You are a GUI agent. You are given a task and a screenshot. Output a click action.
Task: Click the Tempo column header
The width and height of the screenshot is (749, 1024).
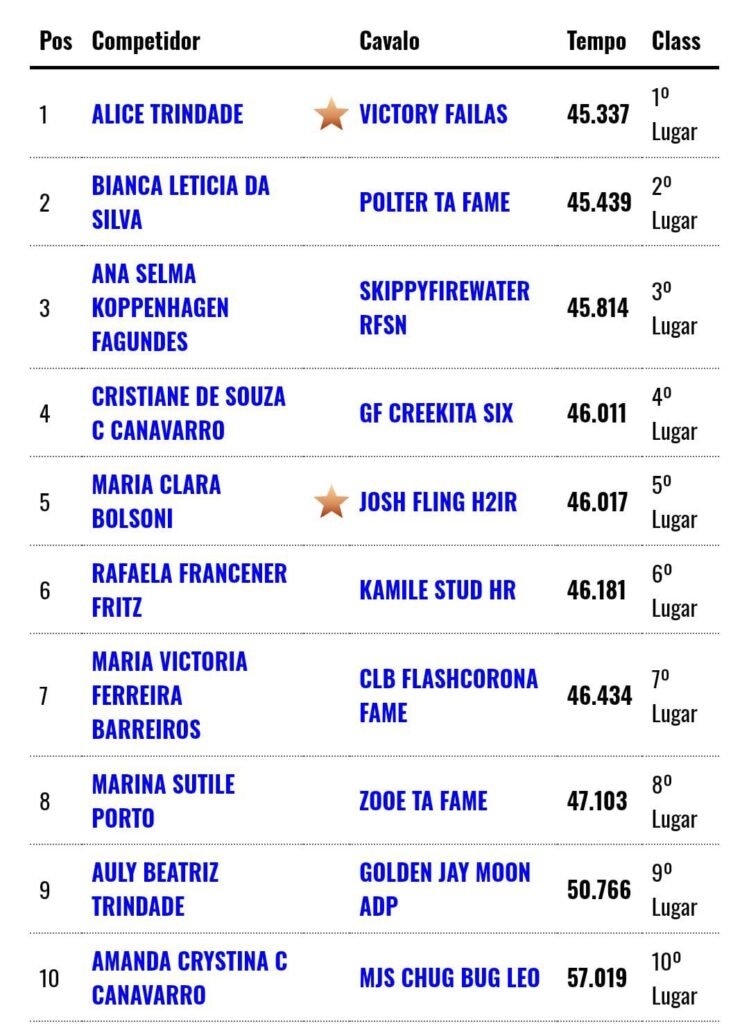click(x=596, y=41)
